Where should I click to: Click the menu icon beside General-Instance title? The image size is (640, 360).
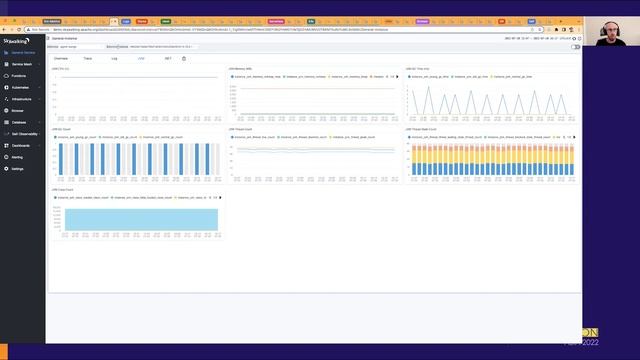click(48, 38)
